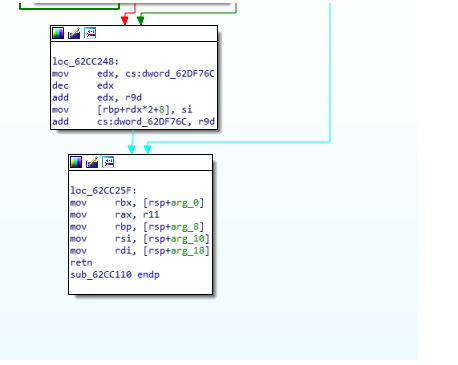The height and width of the screenshot is (365, 458).
Task: Click the red arrowhead above loc_62CC248
Action: pyautogui.click(x=125, y=20)
